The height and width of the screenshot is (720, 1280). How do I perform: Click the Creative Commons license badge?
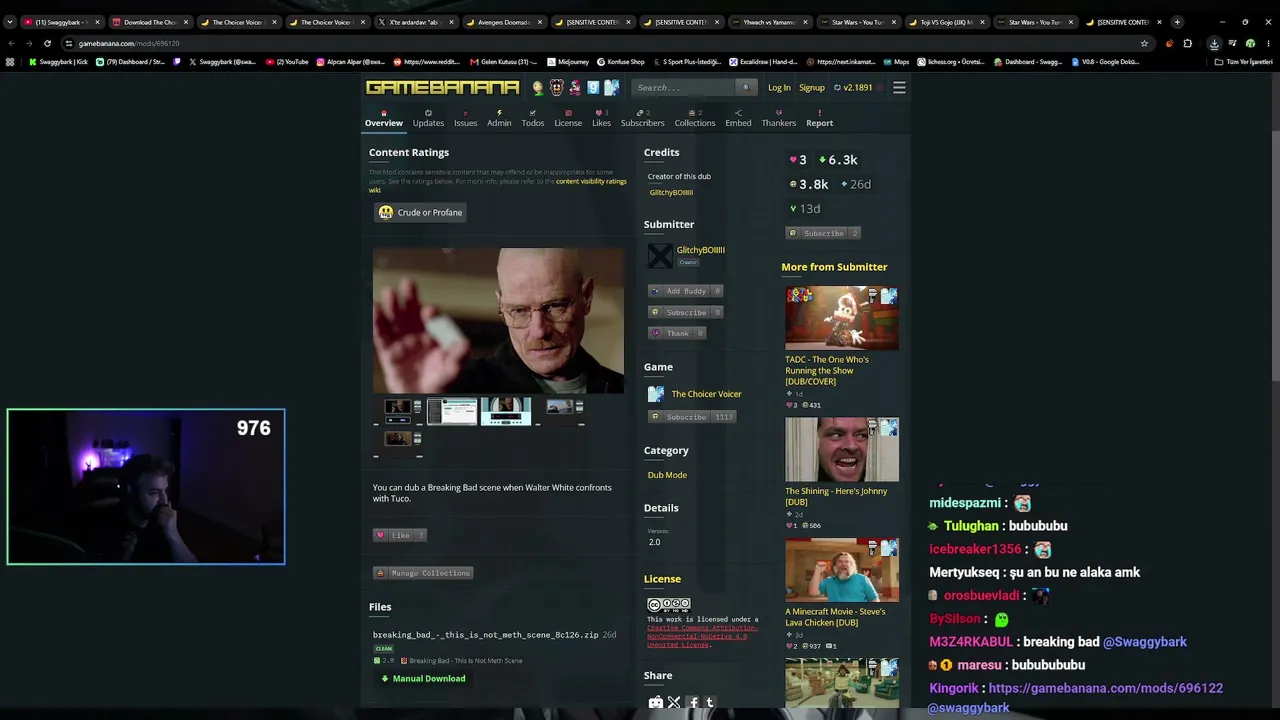pyautogui.click(x=669, y=604)
